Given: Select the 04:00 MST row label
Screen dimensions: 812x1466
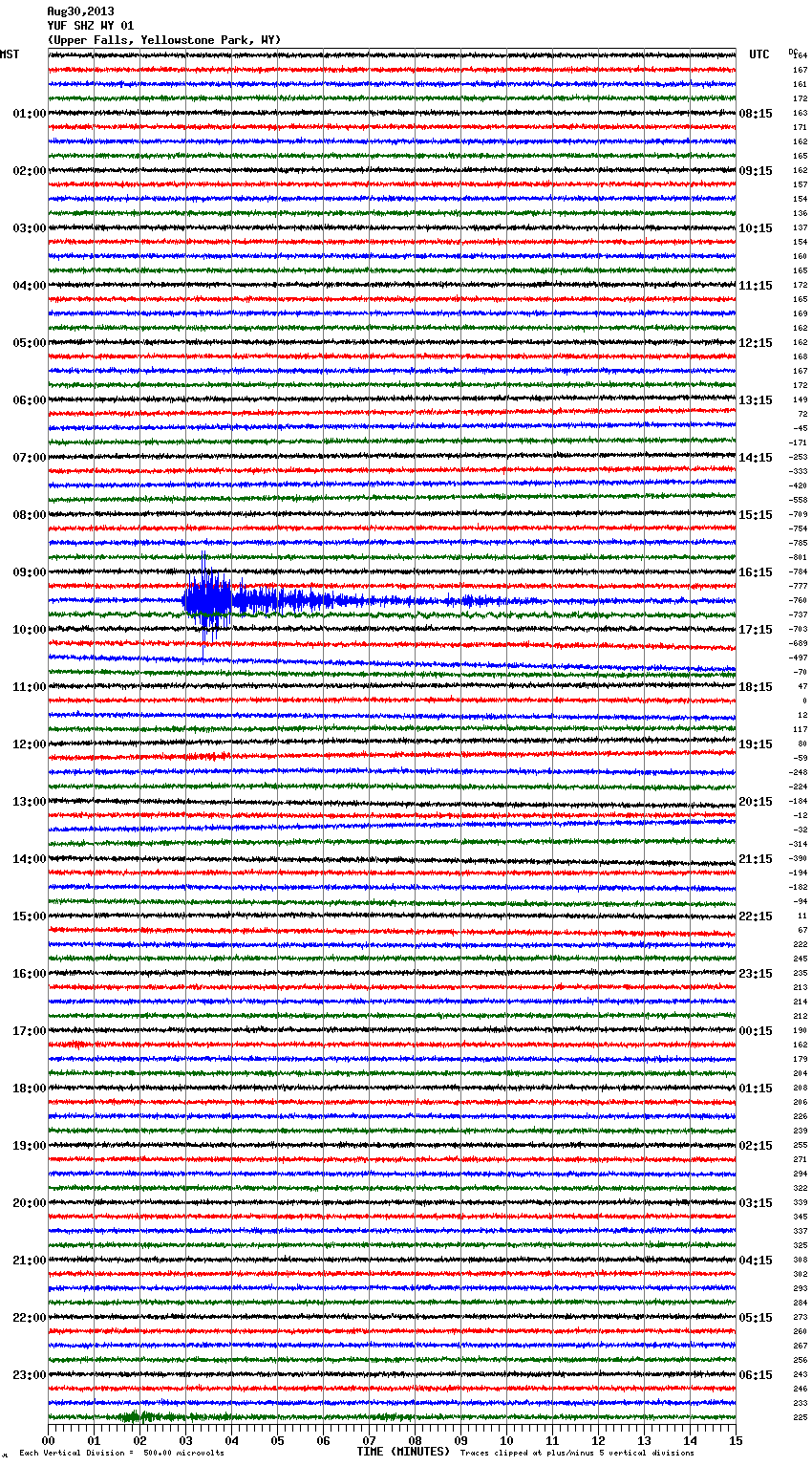Looking at the screenshot, I should (x=30, y=286).
